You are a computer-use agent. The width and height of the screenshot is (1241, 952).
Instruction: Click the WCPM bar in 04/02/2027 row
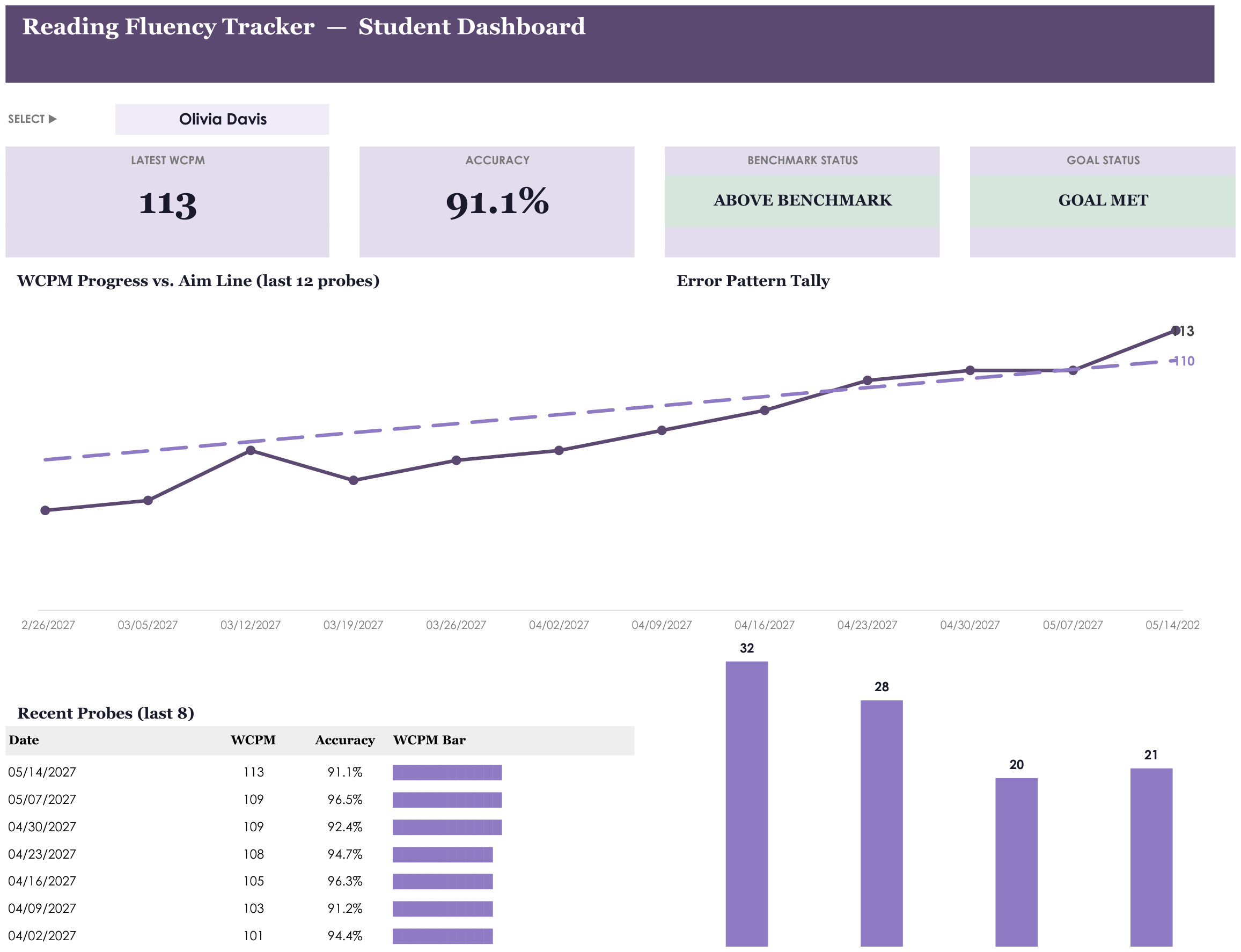pyautogui.click(x=442, y=935)
